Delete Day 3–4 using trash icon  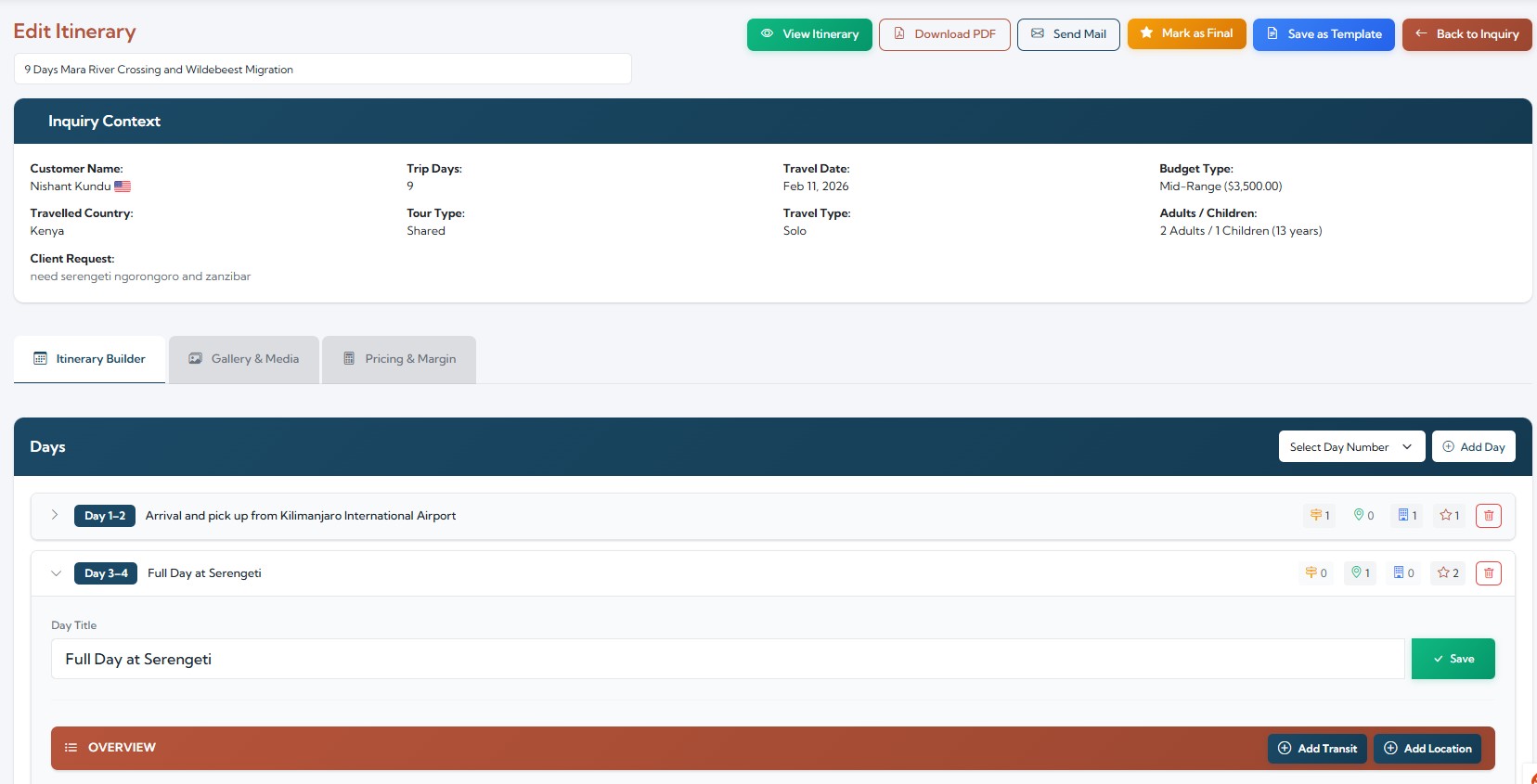coord(1489,573)
